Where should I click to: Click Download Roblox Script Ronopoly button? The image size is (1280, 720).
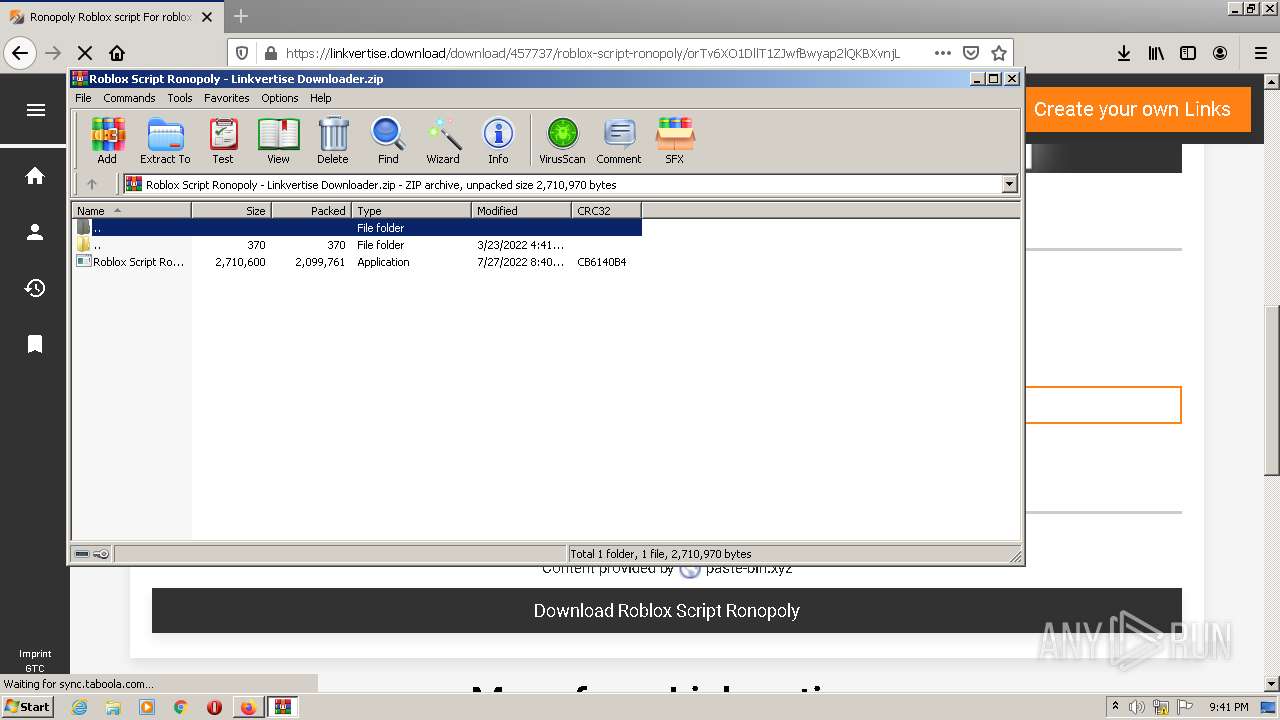click(666, 610)
